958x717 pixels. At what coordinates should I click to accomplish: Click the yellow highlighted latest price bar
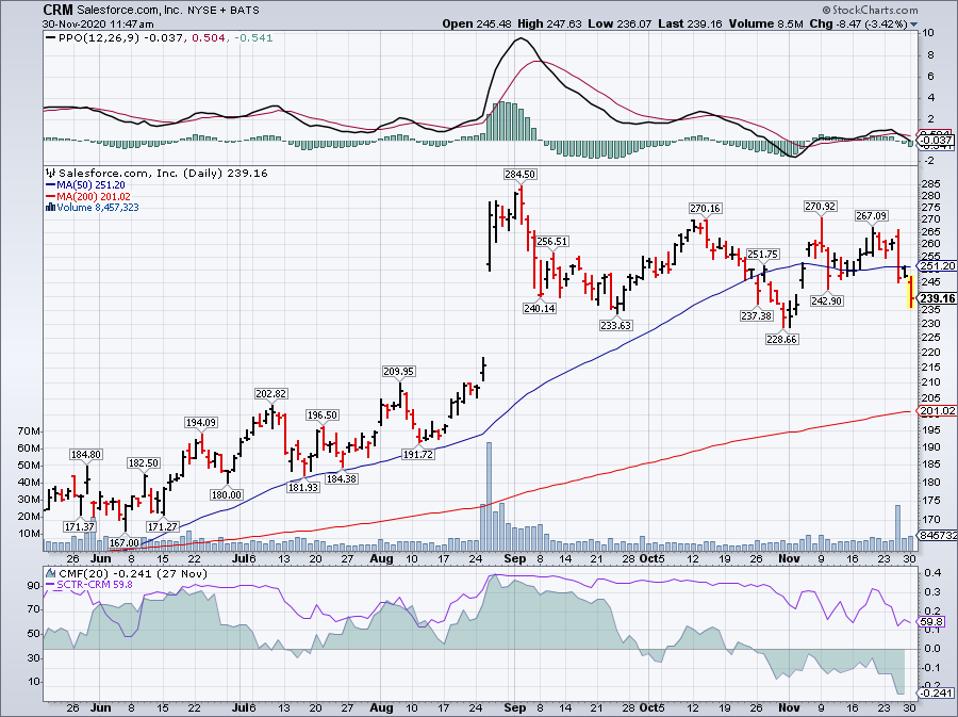[911, 292]
